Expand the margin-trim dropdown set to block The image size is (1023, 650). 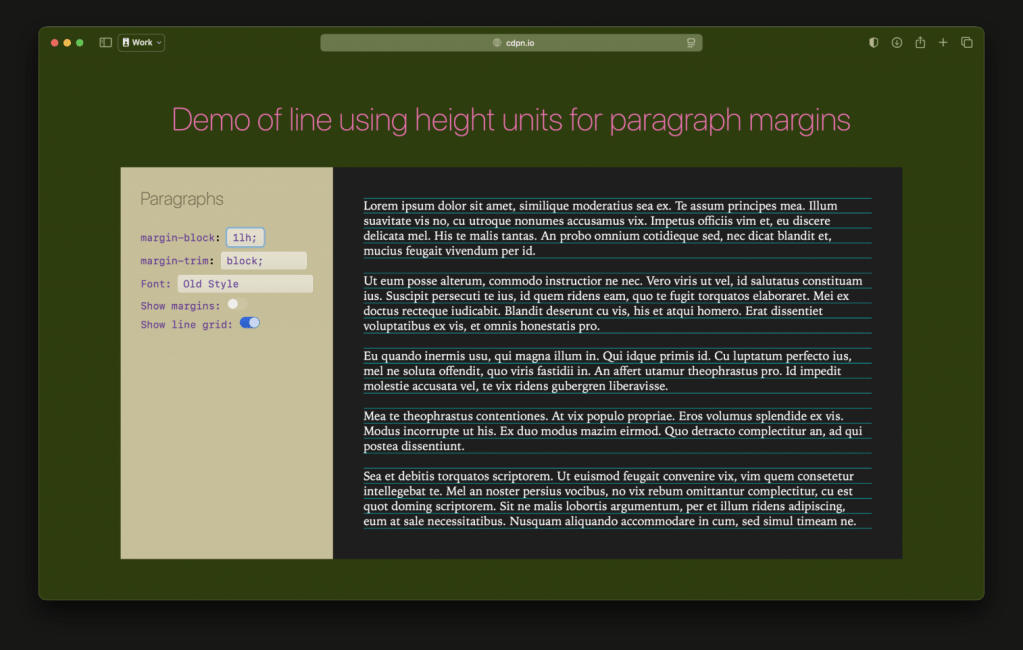[x=264, y=261]
